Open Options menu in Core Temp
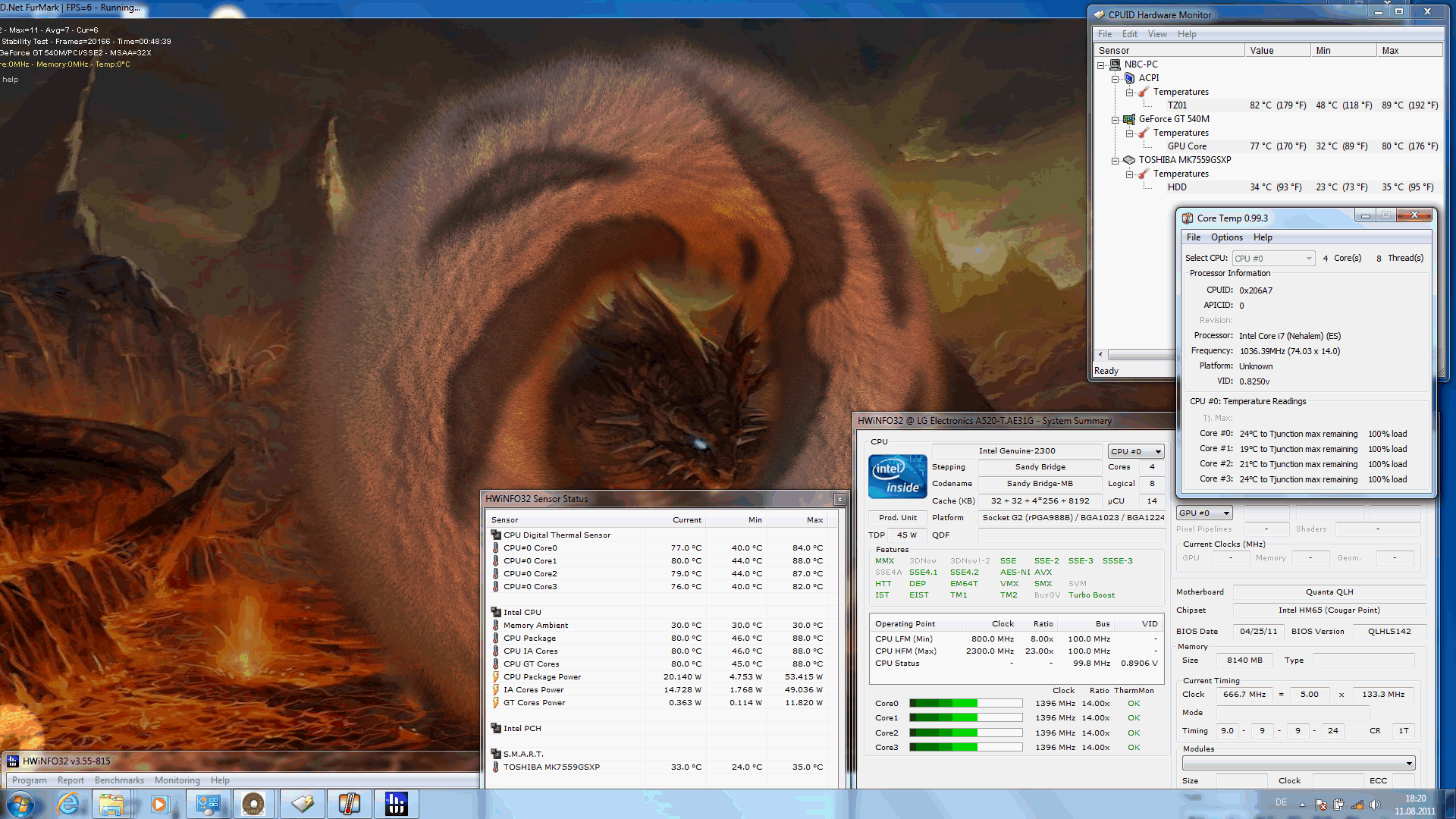Screen dimensions: 1456x819 [1226, 237]
